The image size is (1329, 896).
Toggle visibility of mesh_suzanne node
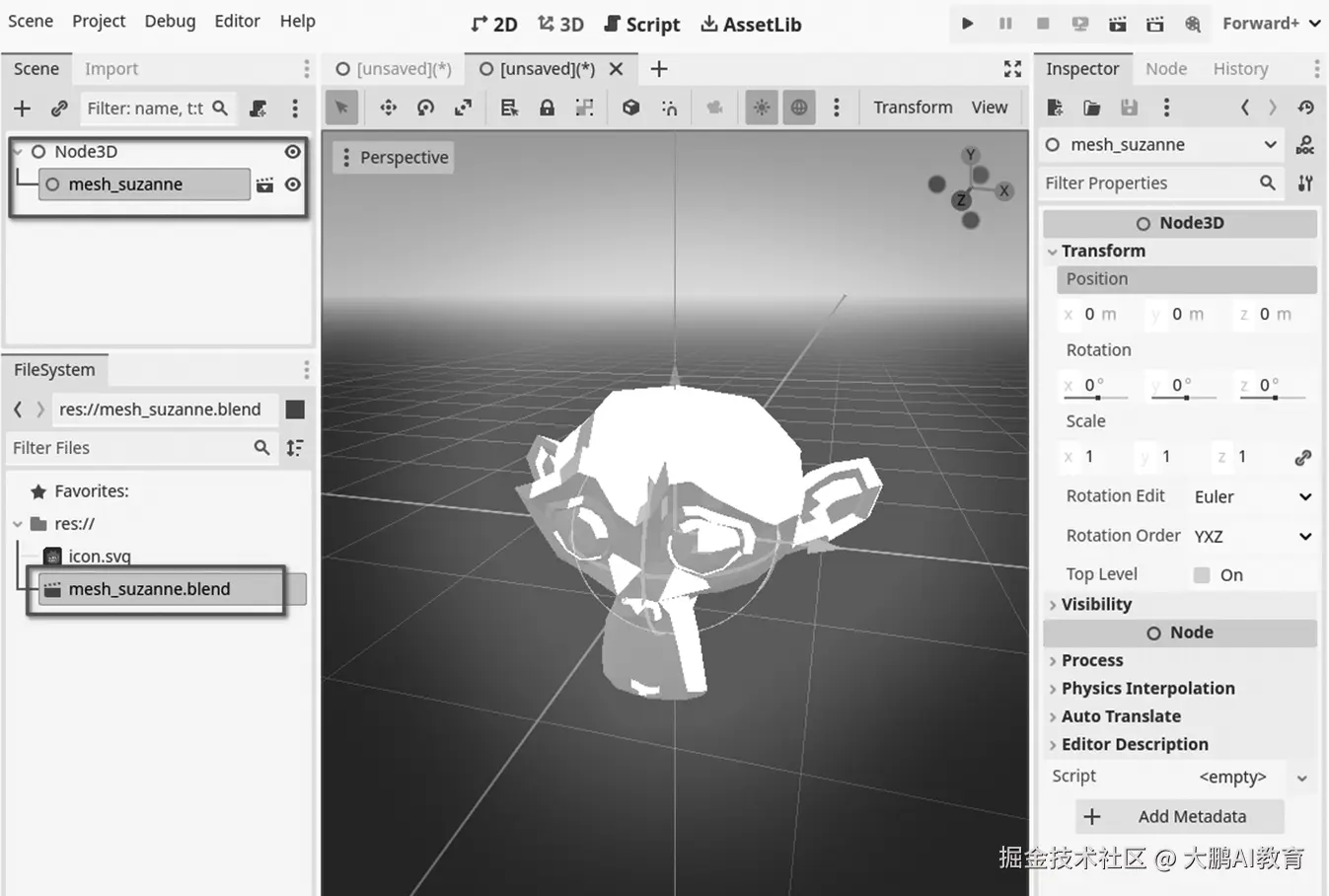pyautogui.click(x=293, y=185)
